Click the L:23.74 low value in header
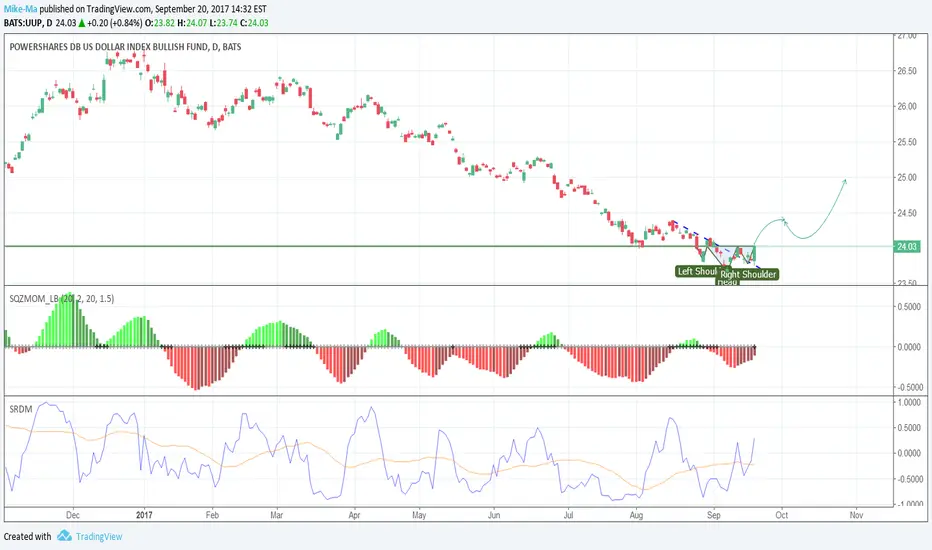The width and height of the screenshot is (932, 550). [x=224, y=23]
